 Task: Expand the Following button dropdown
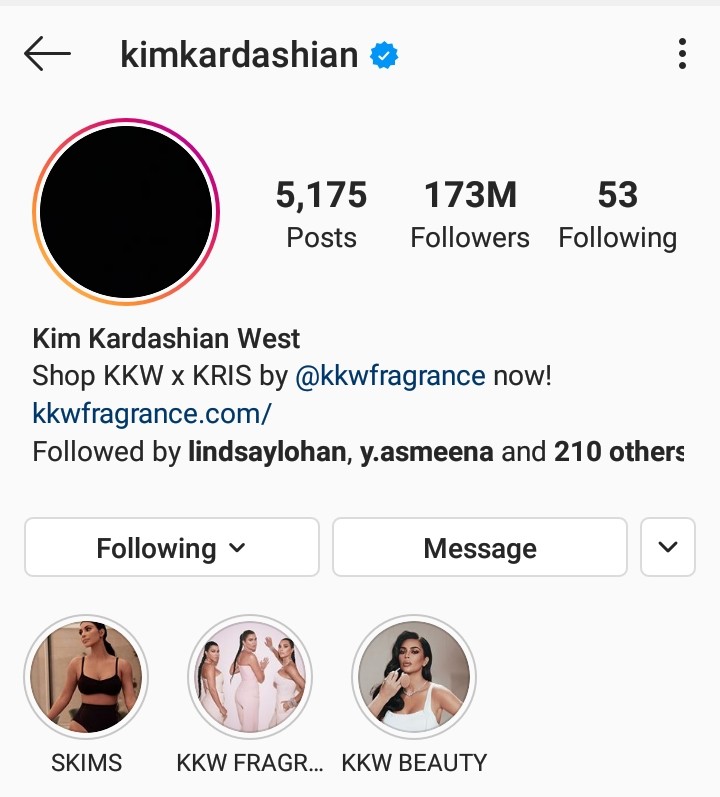click(x=172, y=547)
